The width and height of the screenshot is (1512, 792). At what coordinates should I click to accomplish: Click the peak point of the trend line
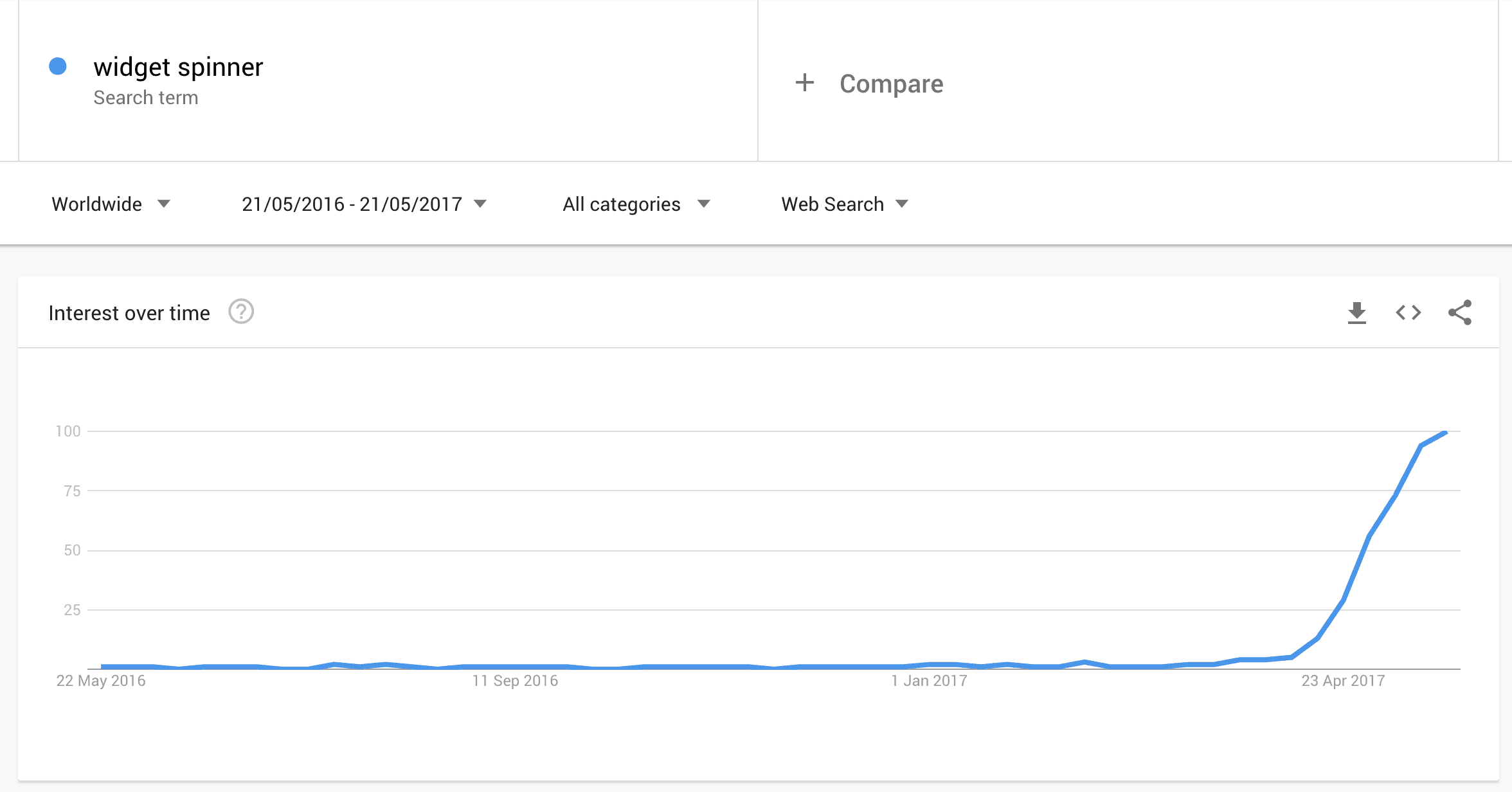point(1446,432)
